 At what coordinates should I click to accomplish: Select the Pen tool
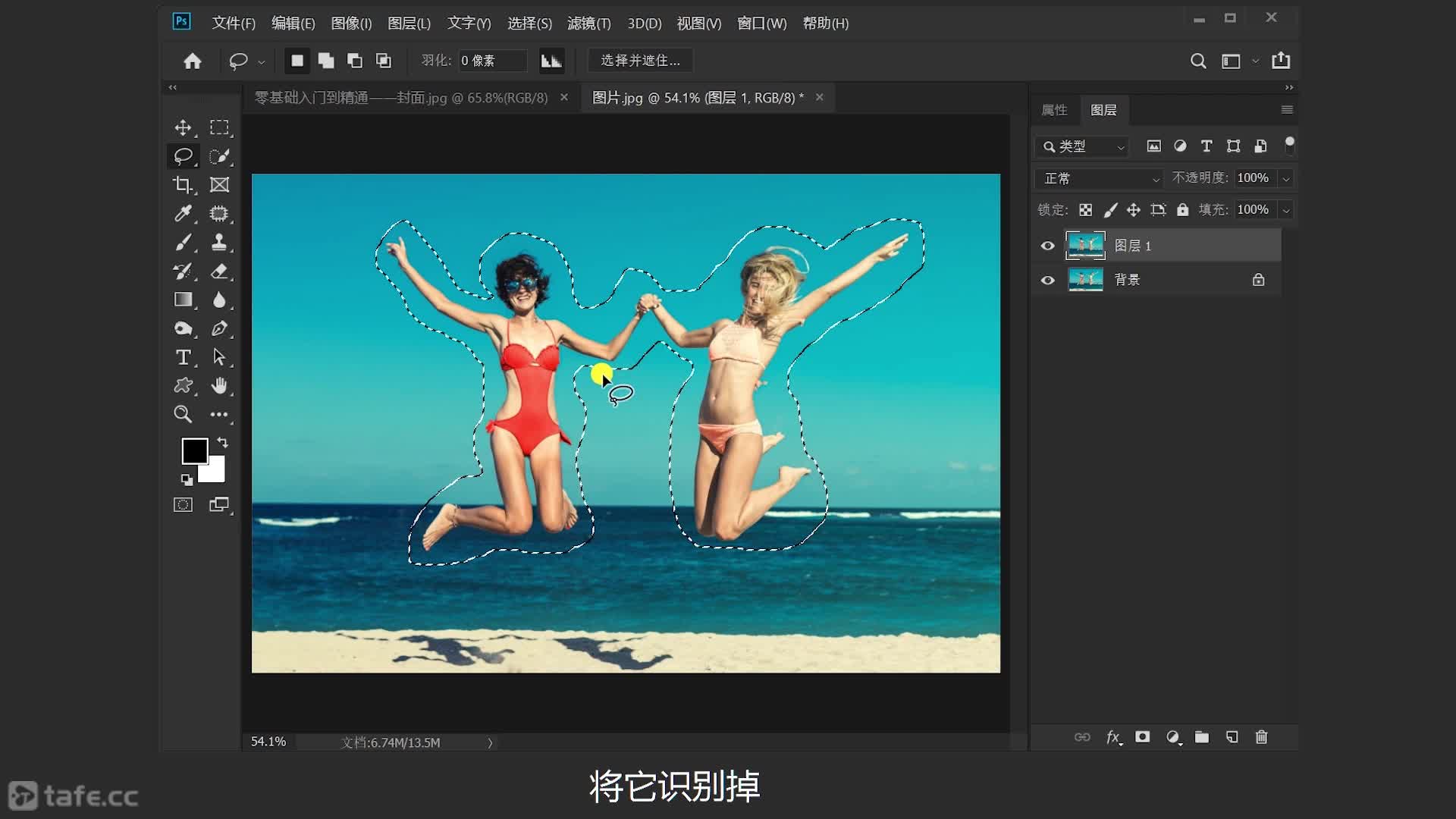[219, 328]
